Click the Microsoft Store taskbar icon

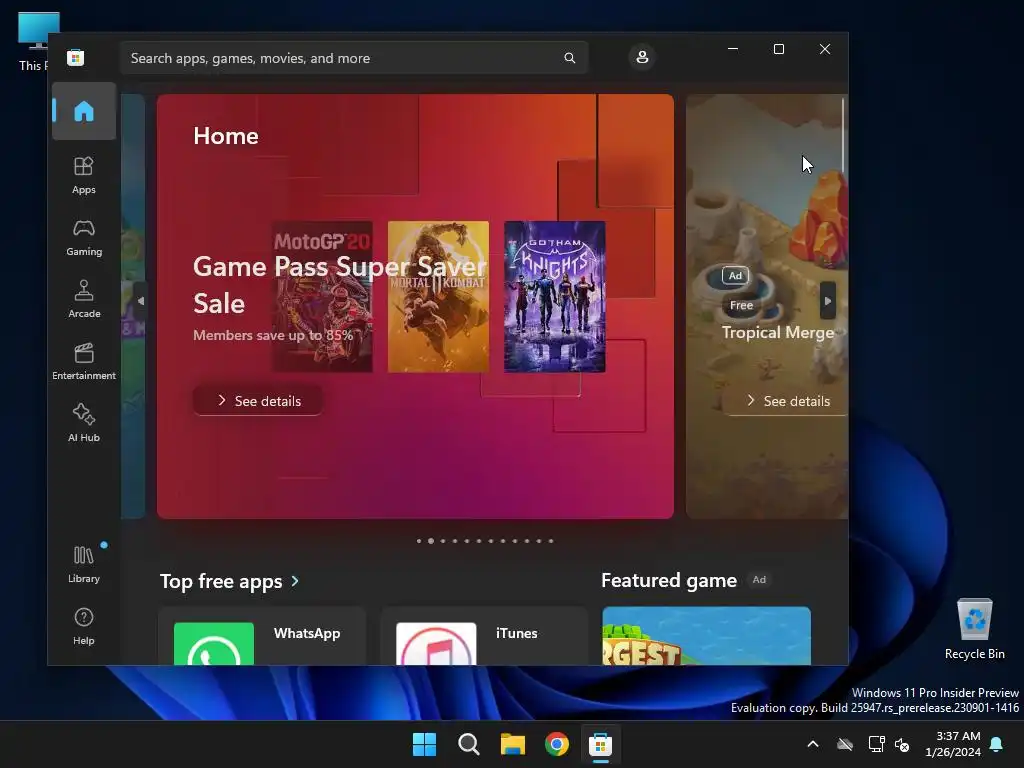click(x=600, y=744)
